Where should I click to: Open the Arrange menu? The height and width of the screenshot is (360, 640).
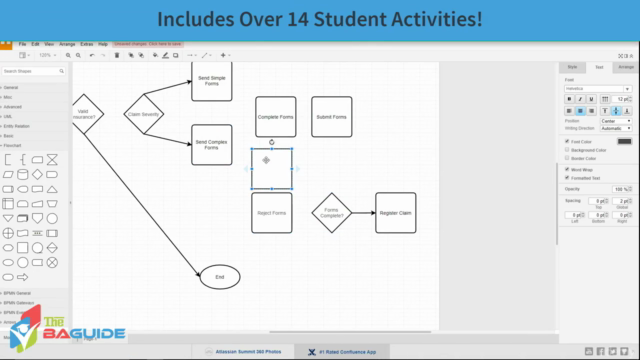[67, 44]
